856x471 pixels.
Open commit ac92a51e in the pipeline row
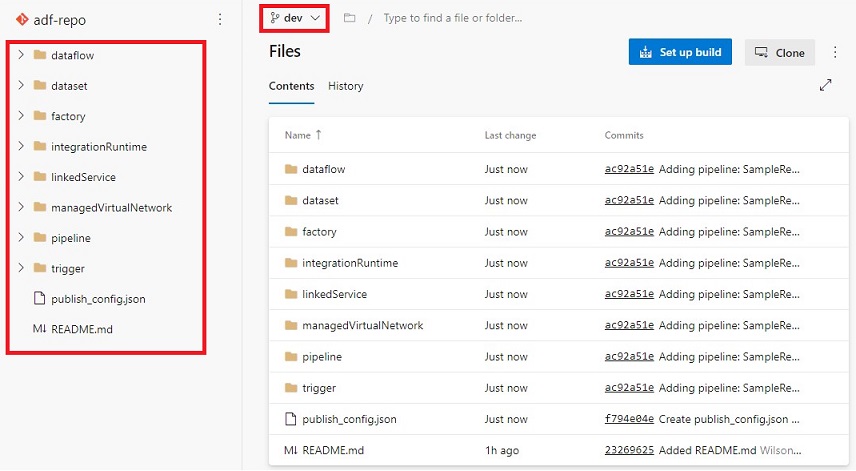click(x=629, y=357)
